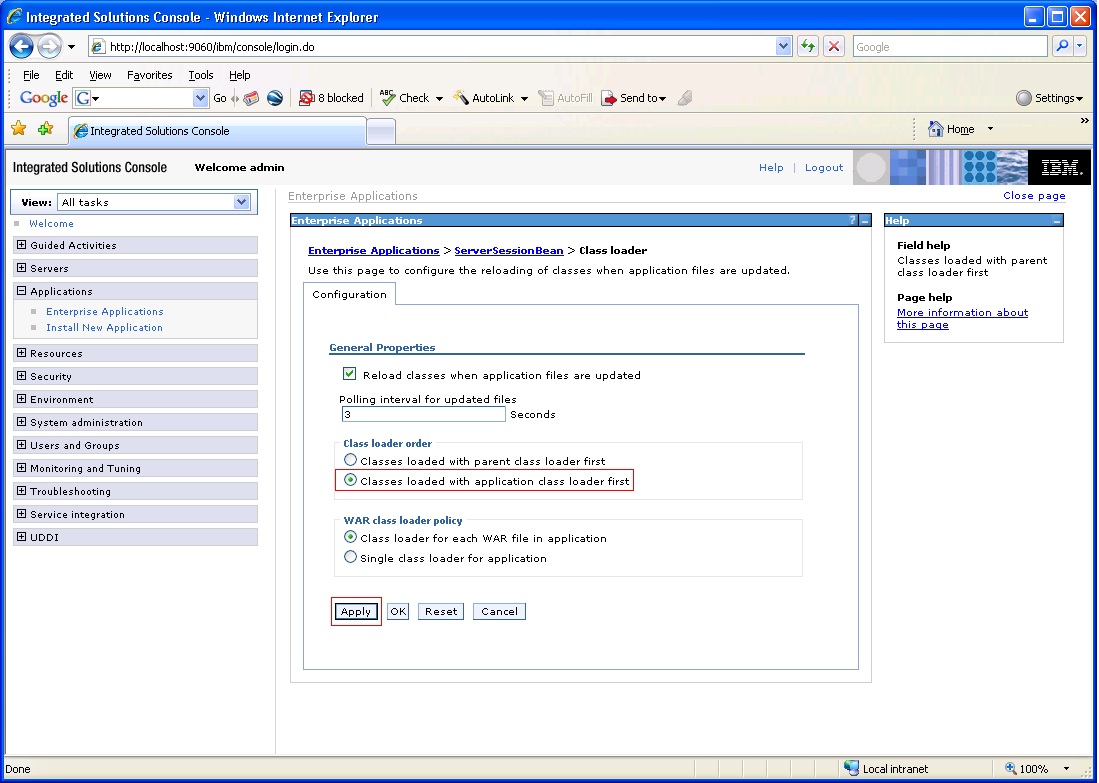
Task: Click the Refresh page icon
Action: click(808, 47)
